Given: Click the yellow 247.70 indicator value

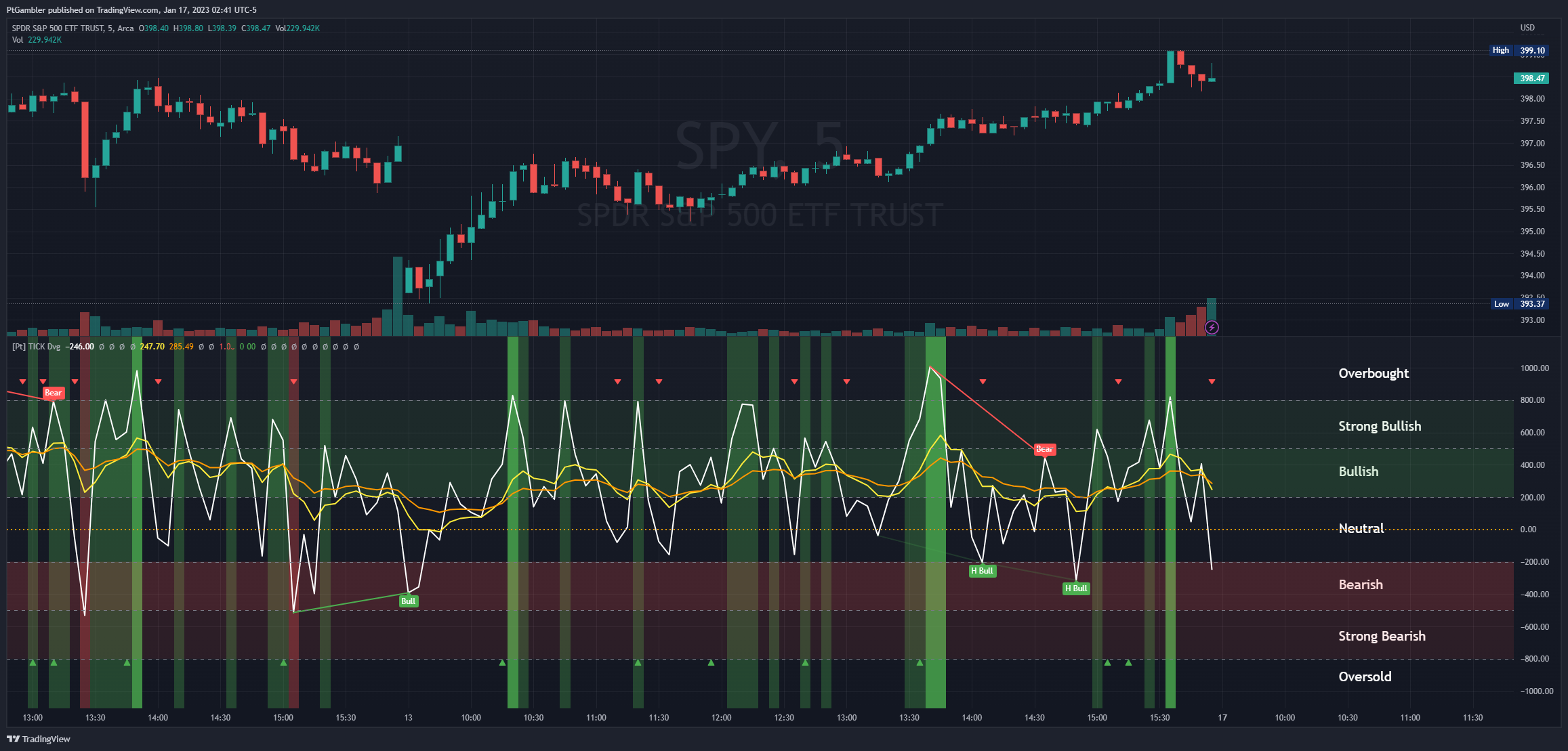Looking at the screenshot, I should pos(152,347).
